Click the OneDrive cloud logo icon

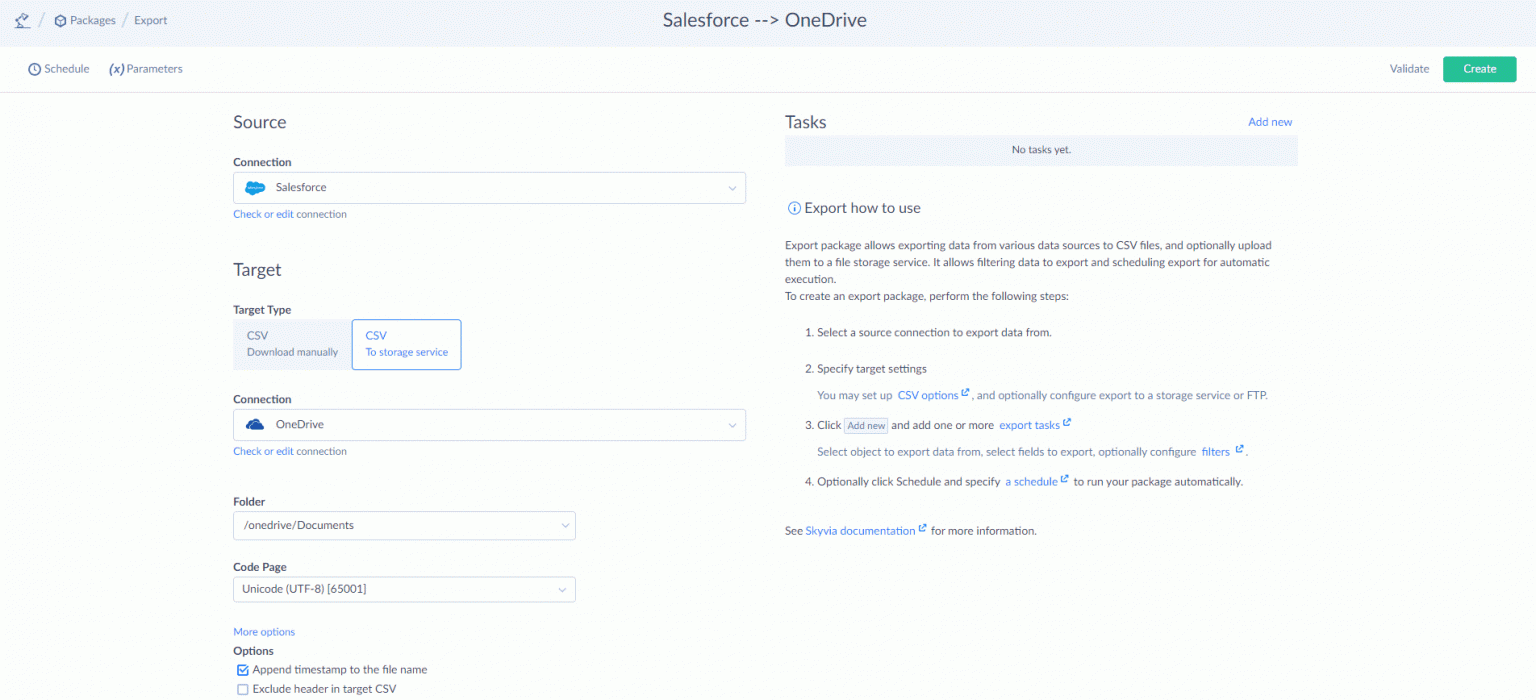pos(255,425)
